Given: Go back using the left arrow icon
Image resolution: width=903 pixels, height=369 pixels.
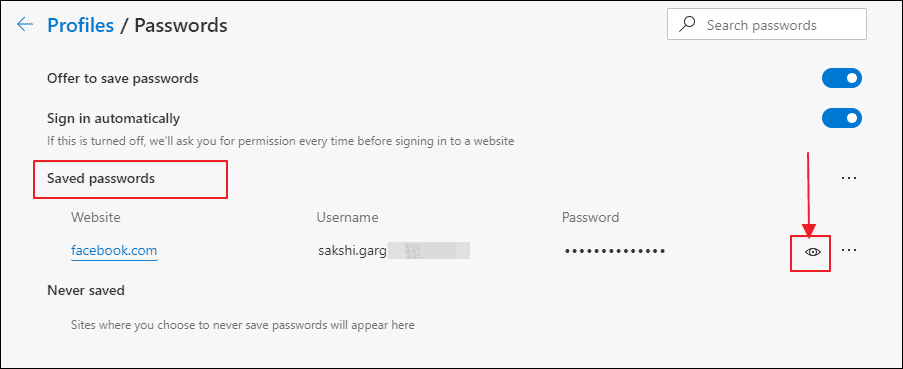Looking at the screenshot, I should point(25,25).
